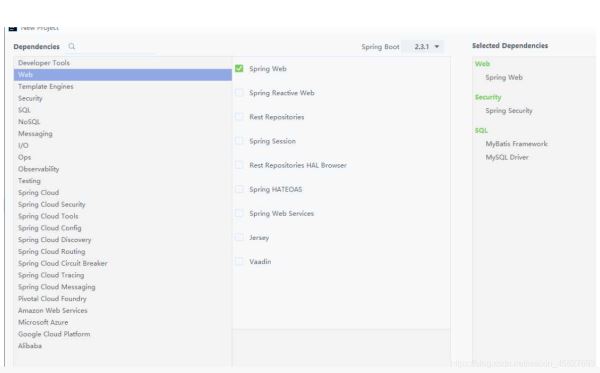The width and height of the screenshot is (600, 373).
Task: Click the Spring Web label in the middle list
Action: click(x=268, y=69)
